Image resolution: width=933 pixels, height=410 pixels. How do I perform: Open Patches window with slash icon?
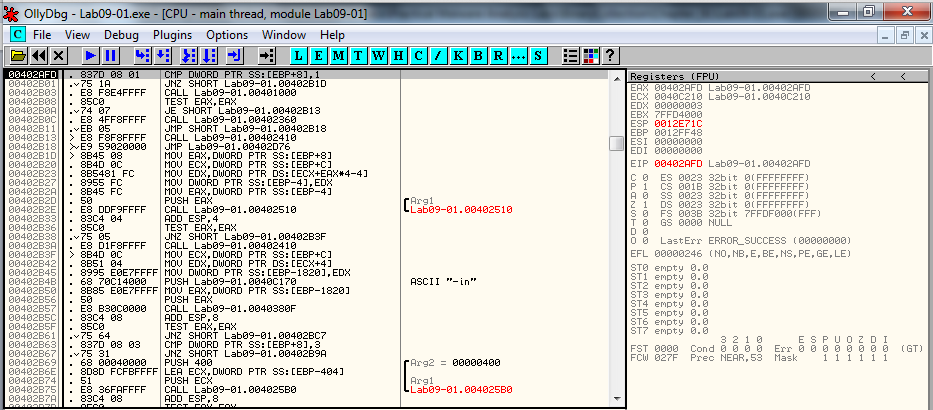(x=439, y=56)
